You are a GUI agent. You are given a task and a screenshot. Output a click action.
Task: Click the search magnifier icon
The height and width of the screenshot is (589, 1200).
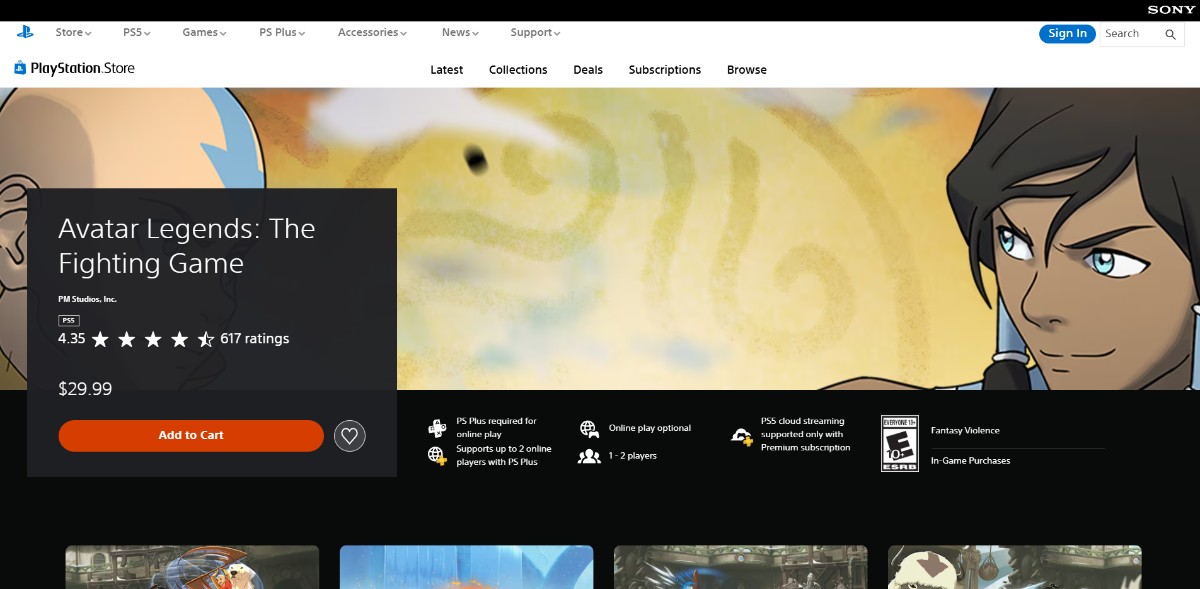1170,34
